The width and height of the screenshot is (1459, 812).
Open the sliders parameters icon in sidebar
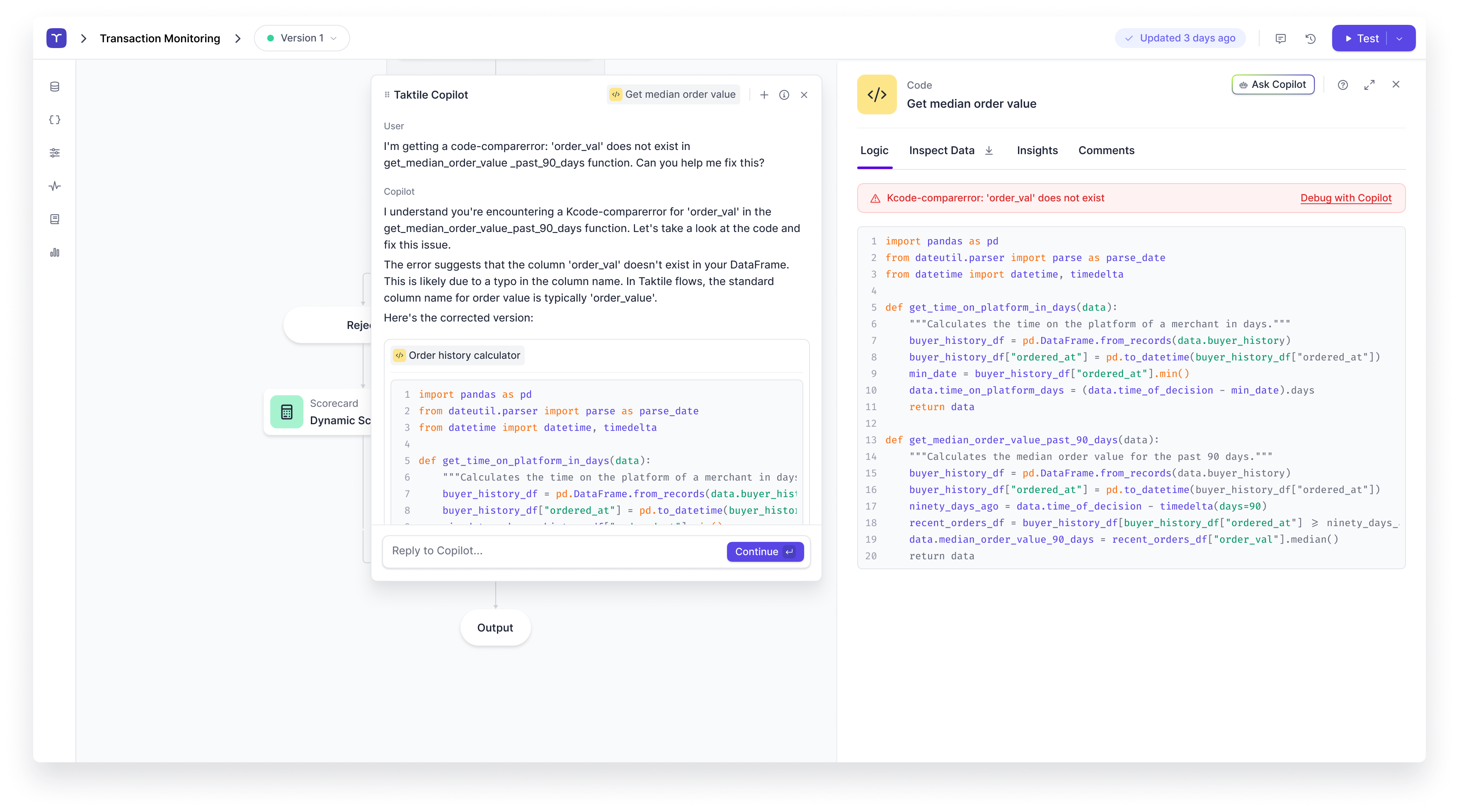[54, 153]
